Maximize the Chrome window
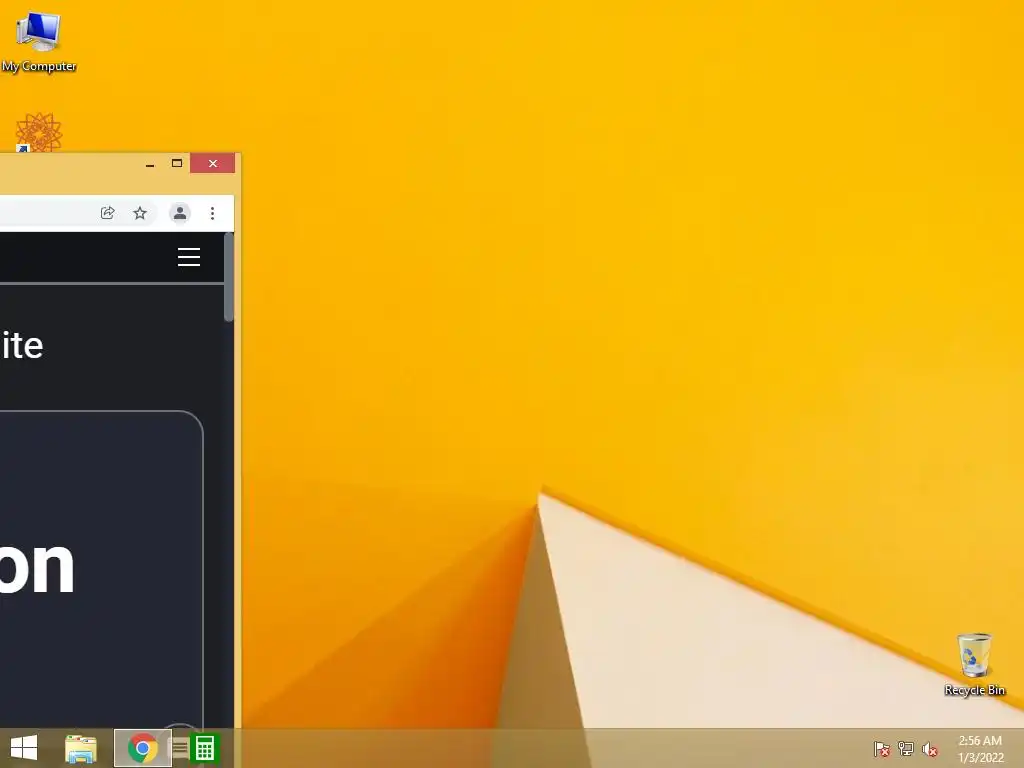1024x768 pixels. click(x=177, y=163)
